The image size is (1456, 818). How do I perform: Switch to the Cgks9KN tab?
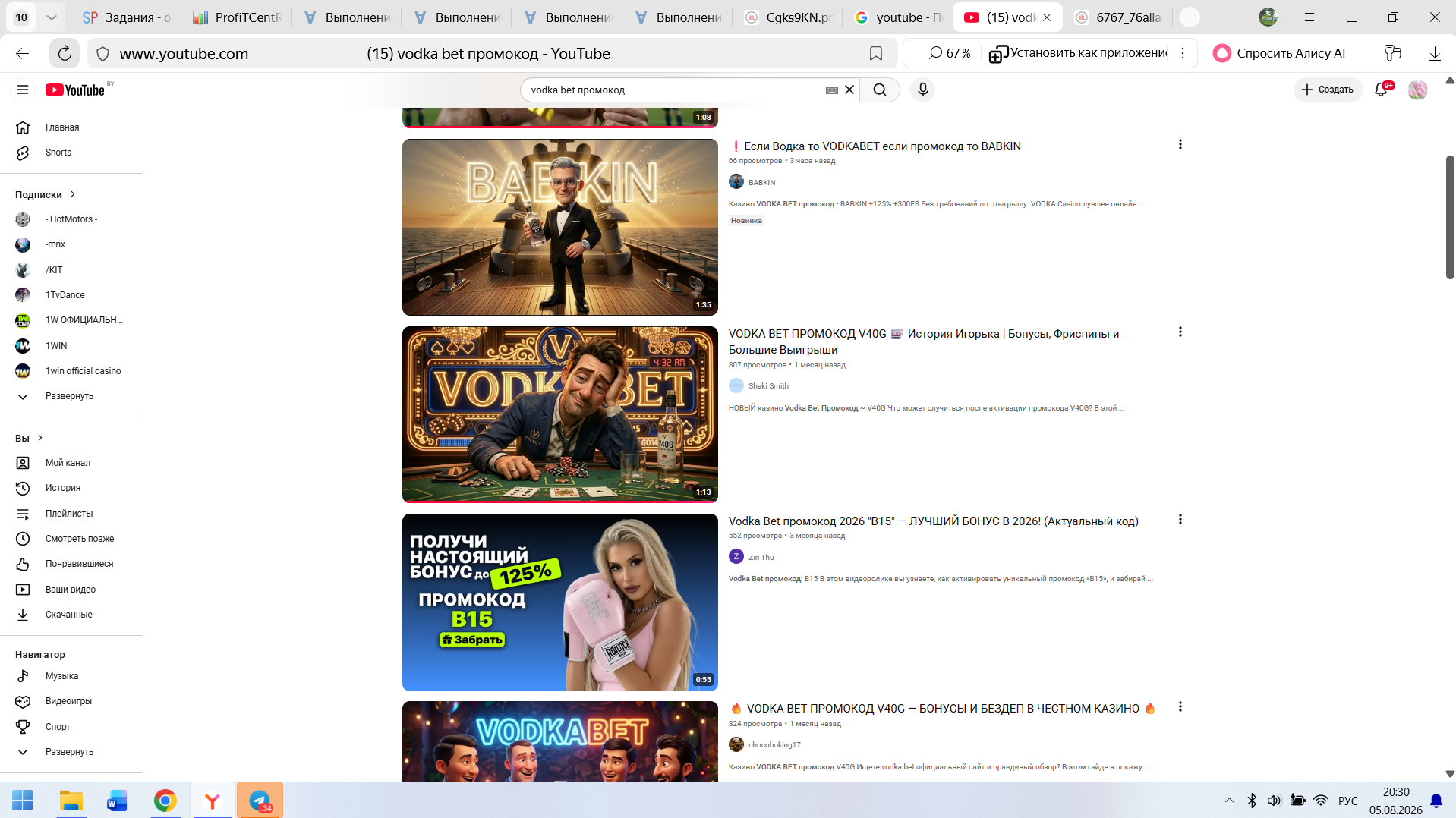789,17
